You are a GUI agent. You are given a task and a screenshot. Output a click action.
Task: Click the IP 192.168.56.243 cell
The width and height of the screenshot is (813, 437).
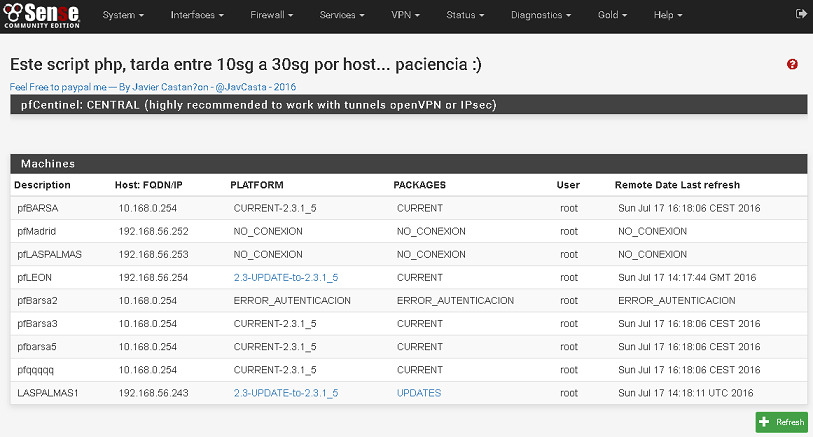click(x=153, y=393)
